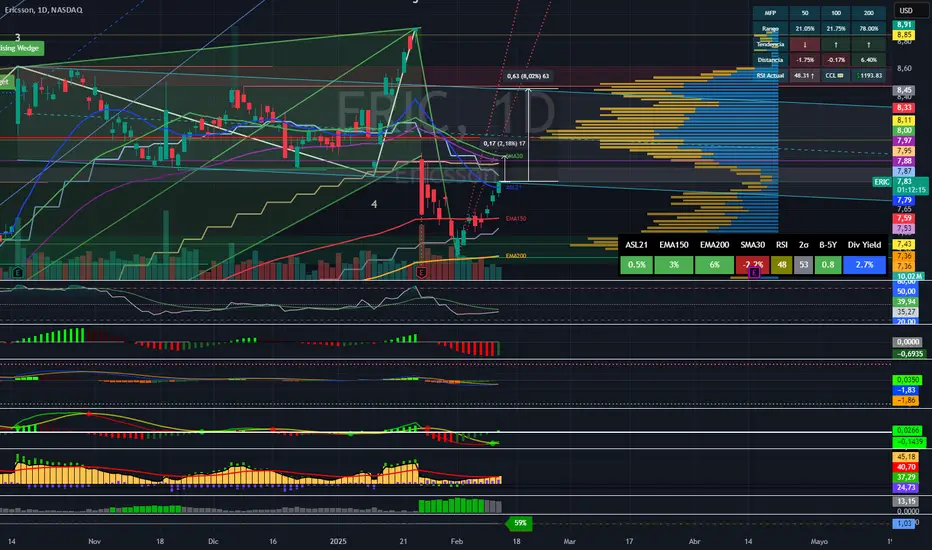Click the red 8,33 price label
Viewport: 932px width, 550px height.
[x=904, y=108]
